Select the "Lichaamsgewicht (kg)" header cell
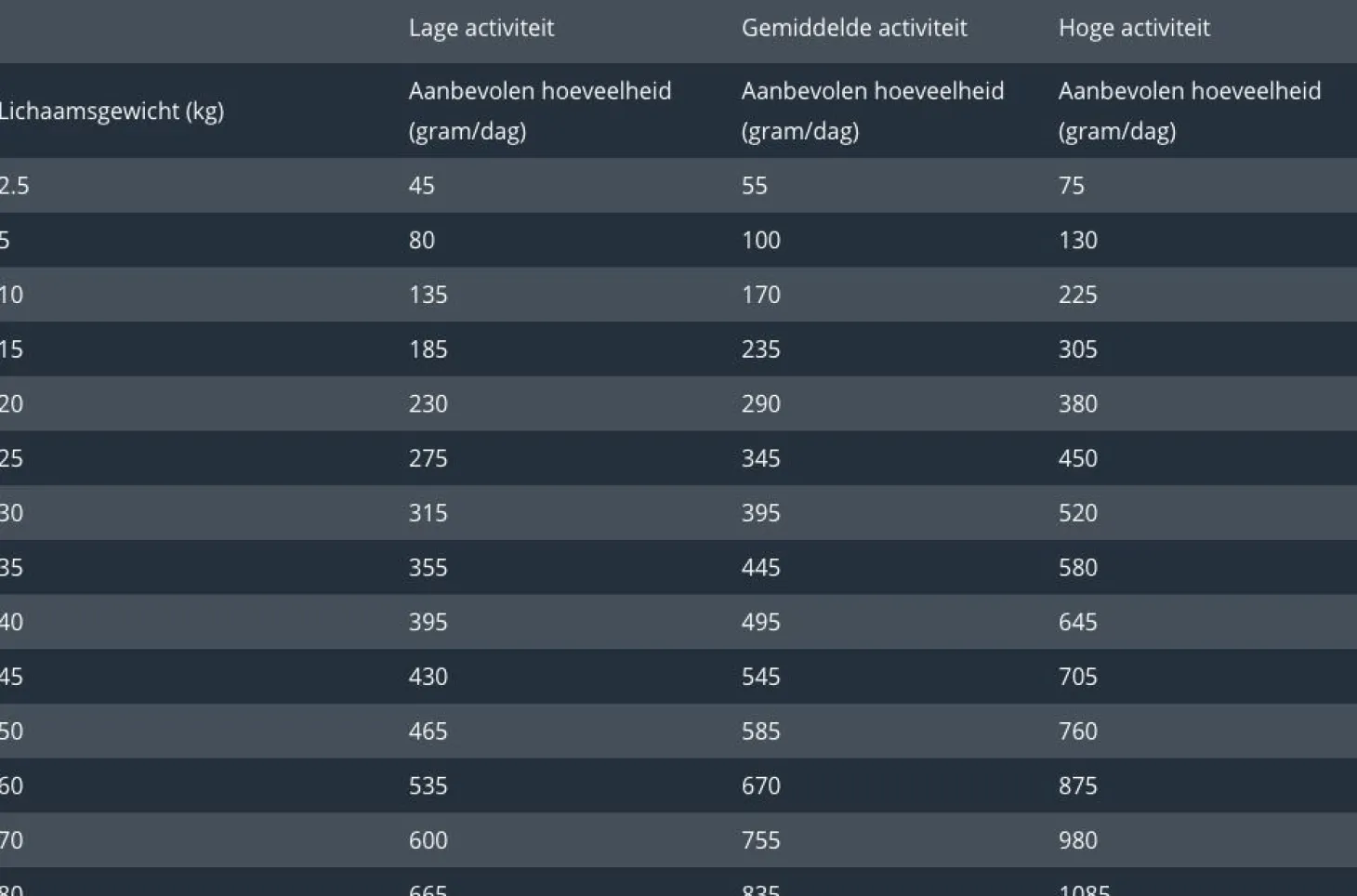Screen dimensions: 1357x896 (x=112, y=111)
